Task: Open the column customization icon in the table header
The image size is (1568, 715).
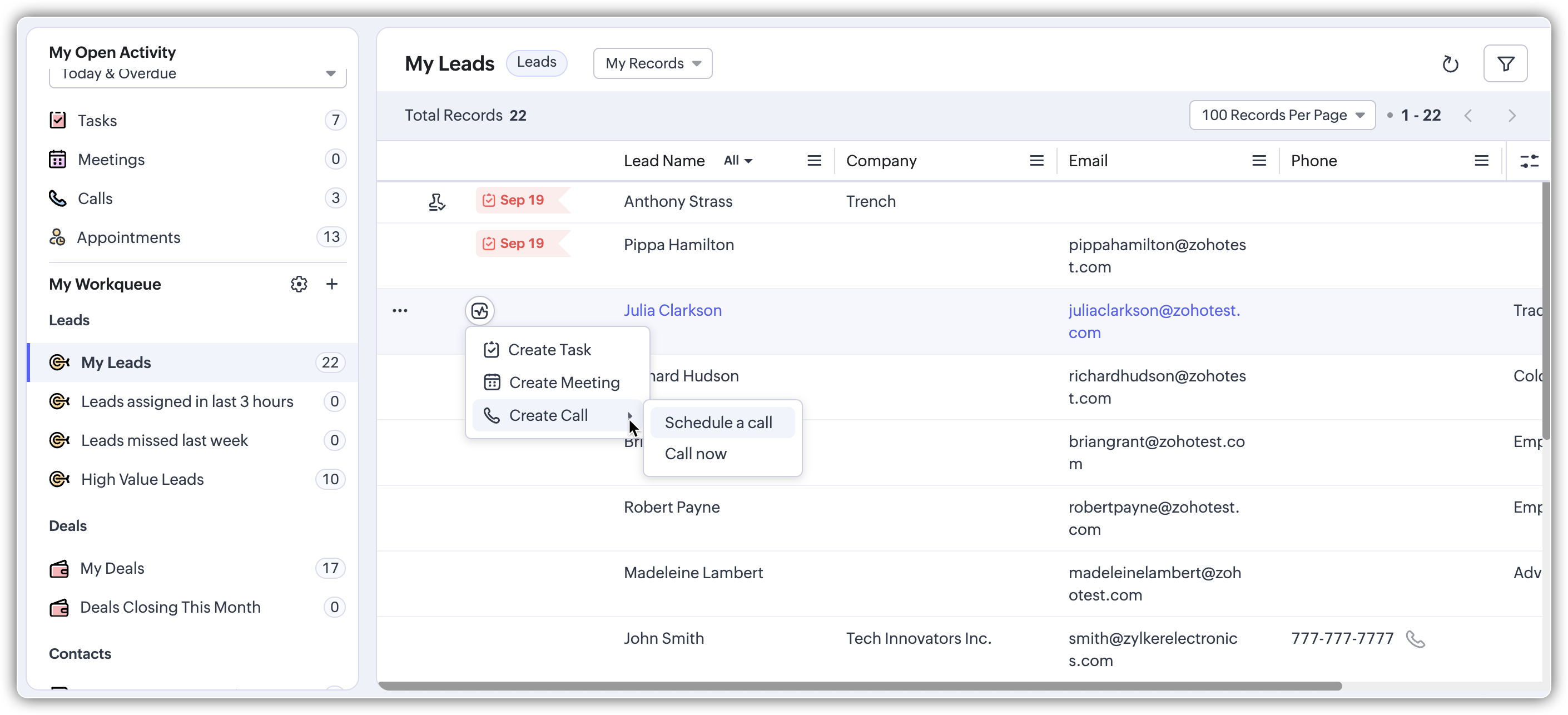Action: (1529, 161)
